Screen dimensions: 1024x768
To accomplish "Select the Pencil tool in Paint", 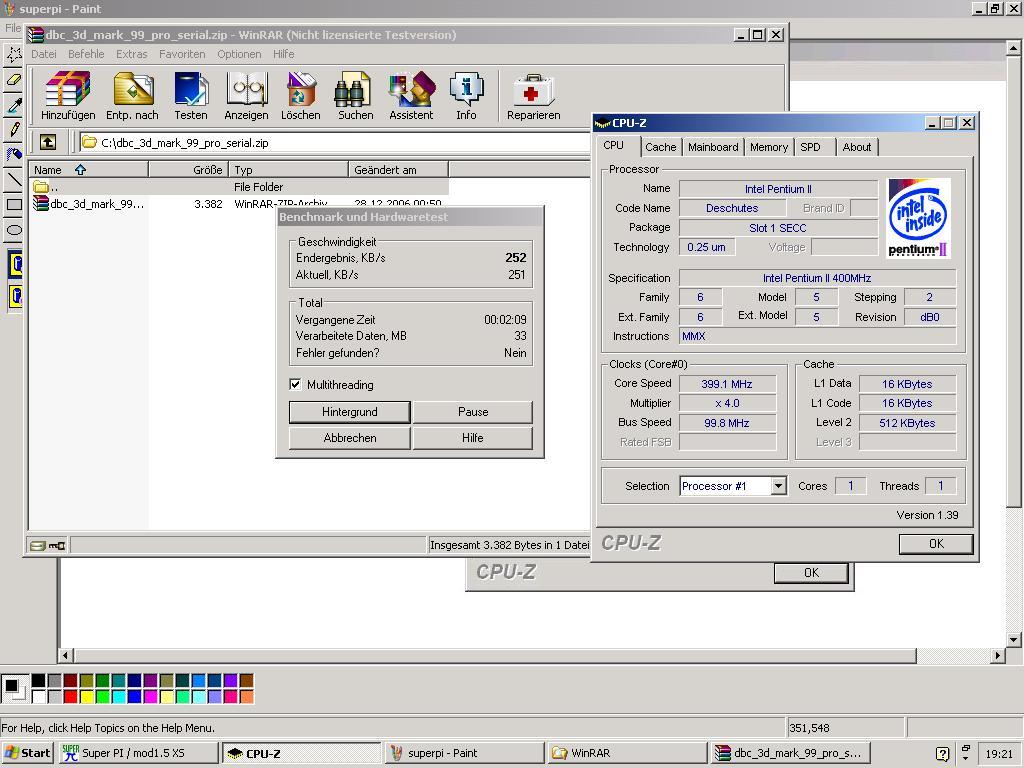I will click(14, 129).
